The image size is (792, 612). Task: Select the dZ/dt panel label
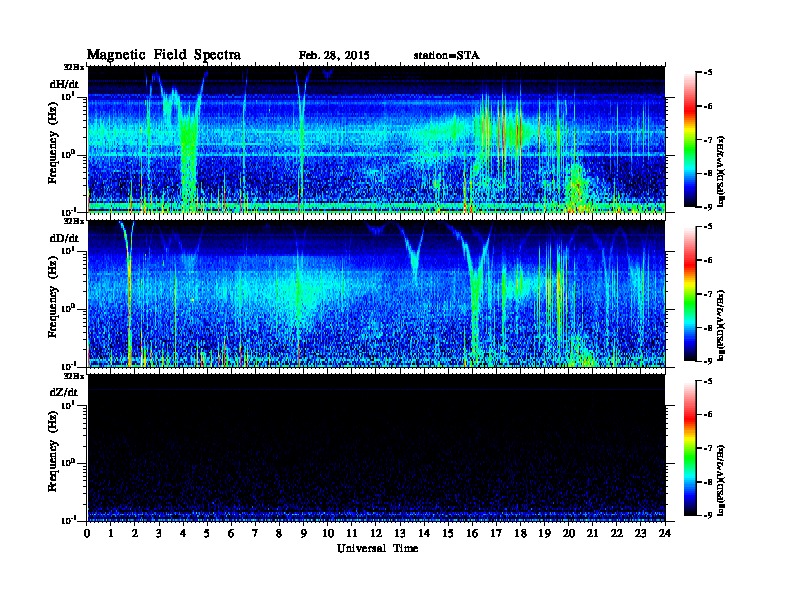tap(64, 392)
